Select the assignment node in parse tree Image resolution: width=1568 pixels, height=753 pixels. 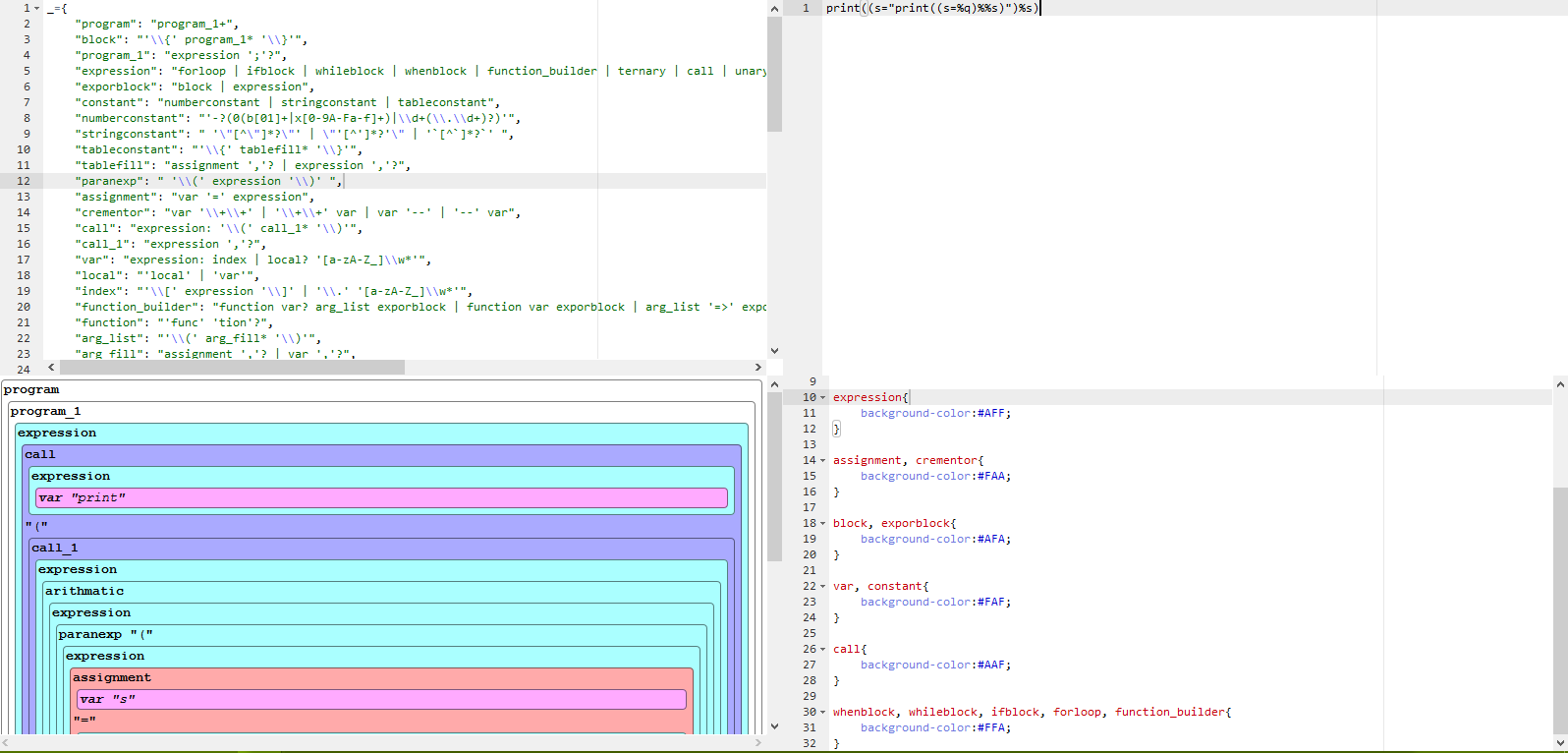(112, 677)
